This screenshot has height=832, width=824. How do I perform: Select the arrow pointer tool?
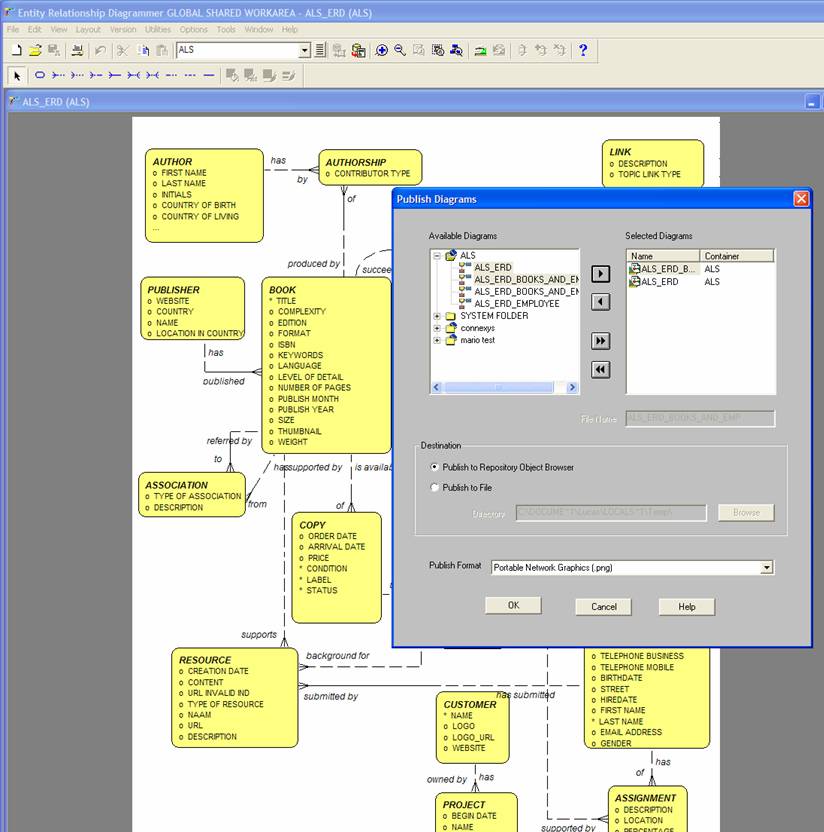17,75
